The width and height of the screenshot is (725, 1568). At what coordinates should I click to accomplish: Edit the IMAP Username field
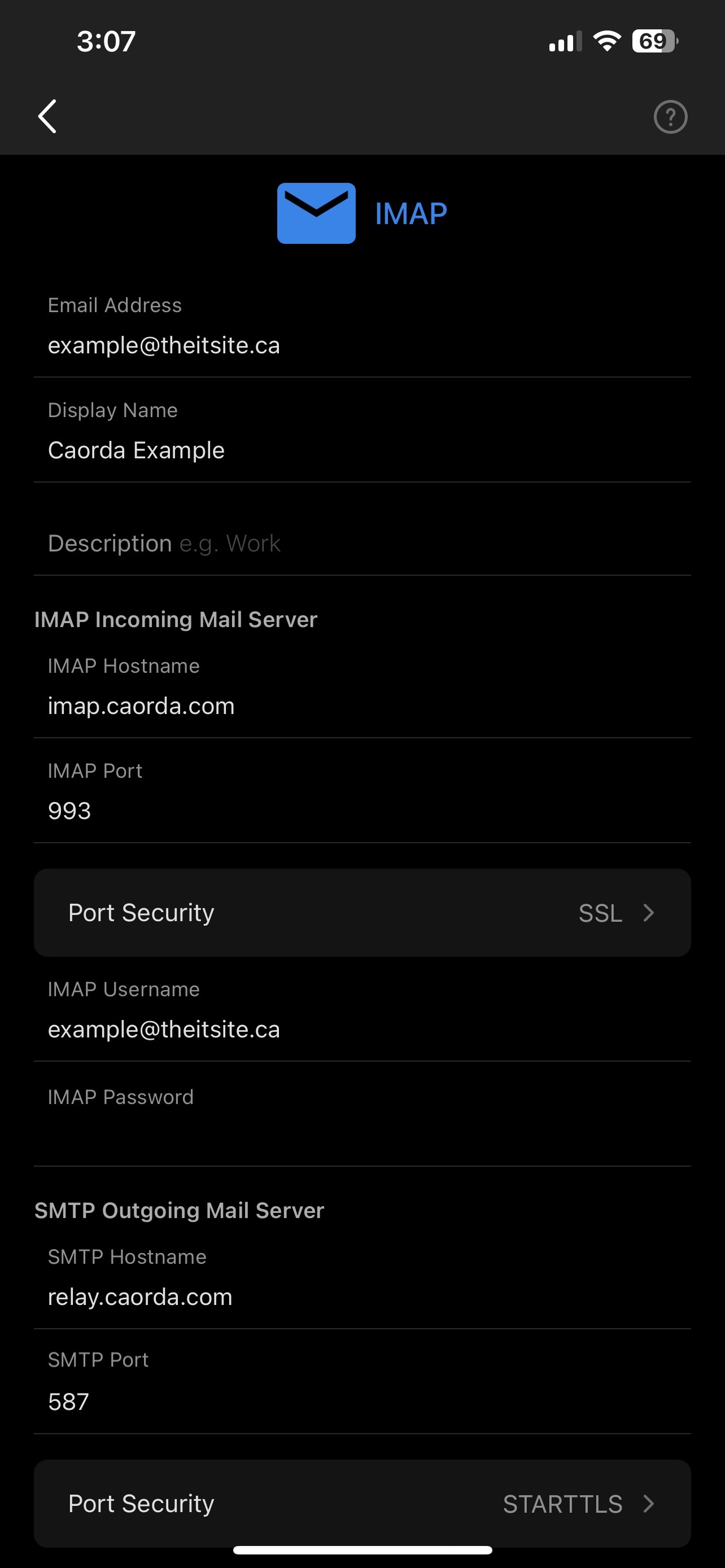[362, 1010]
